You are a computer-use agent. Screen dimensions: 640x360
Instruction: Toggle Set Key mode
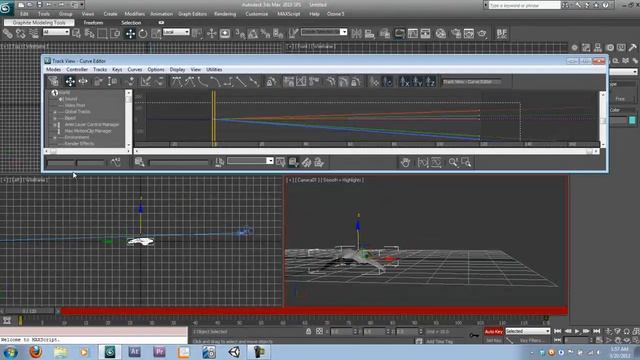[x=493, y=340]
